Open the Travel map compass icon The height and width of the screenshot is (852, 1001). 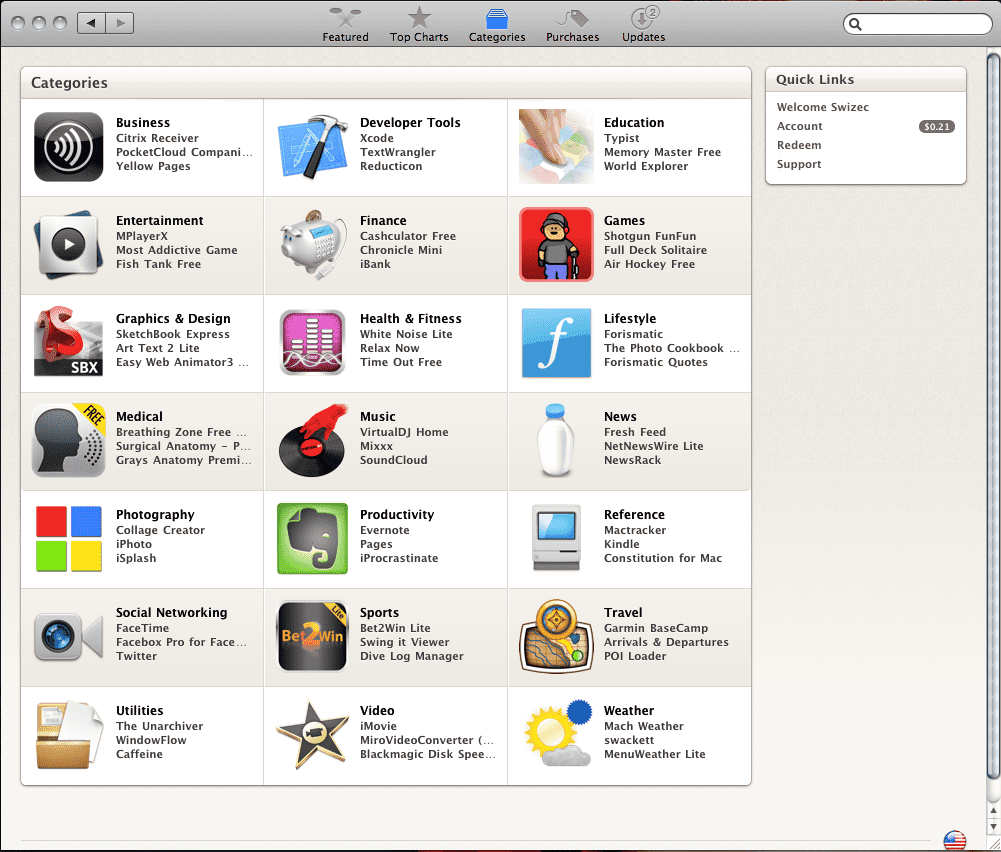click(556, 637)
